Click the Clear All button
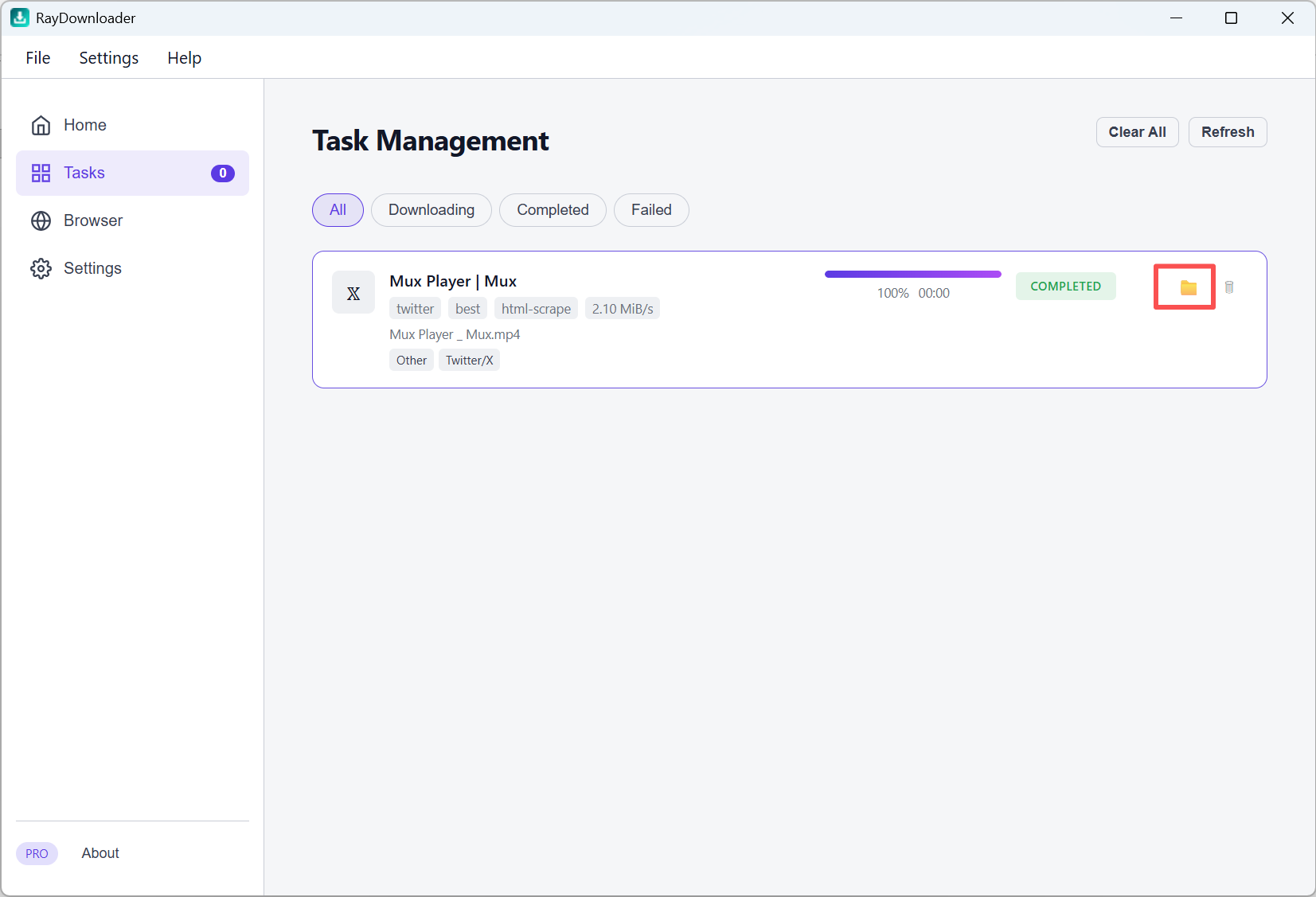The width and height of the screenshot is (1316, 897). tap(1137, 132)
